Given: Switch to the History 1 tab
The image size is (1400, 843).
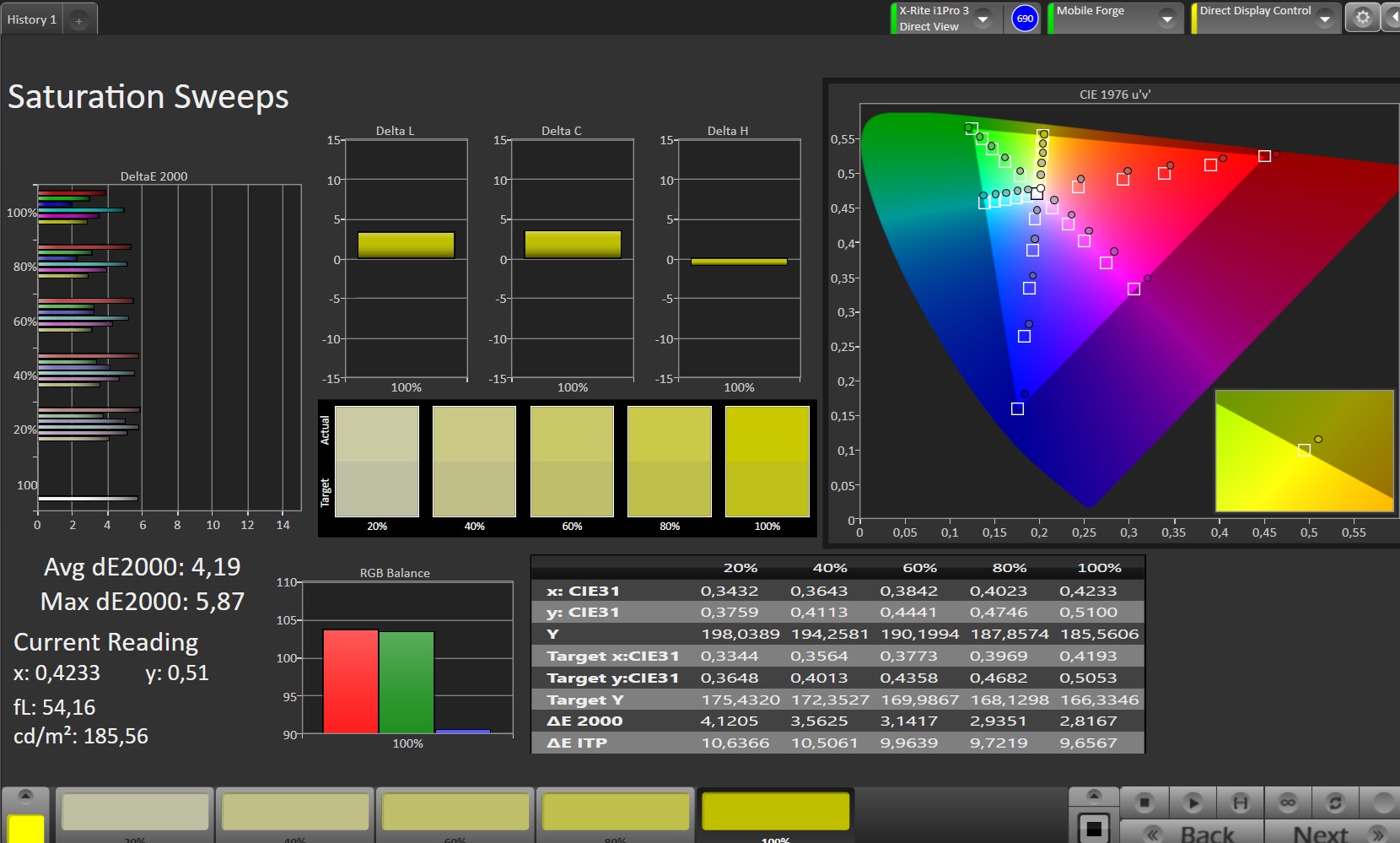Looking at the screenshot, I should pos(32,19).
